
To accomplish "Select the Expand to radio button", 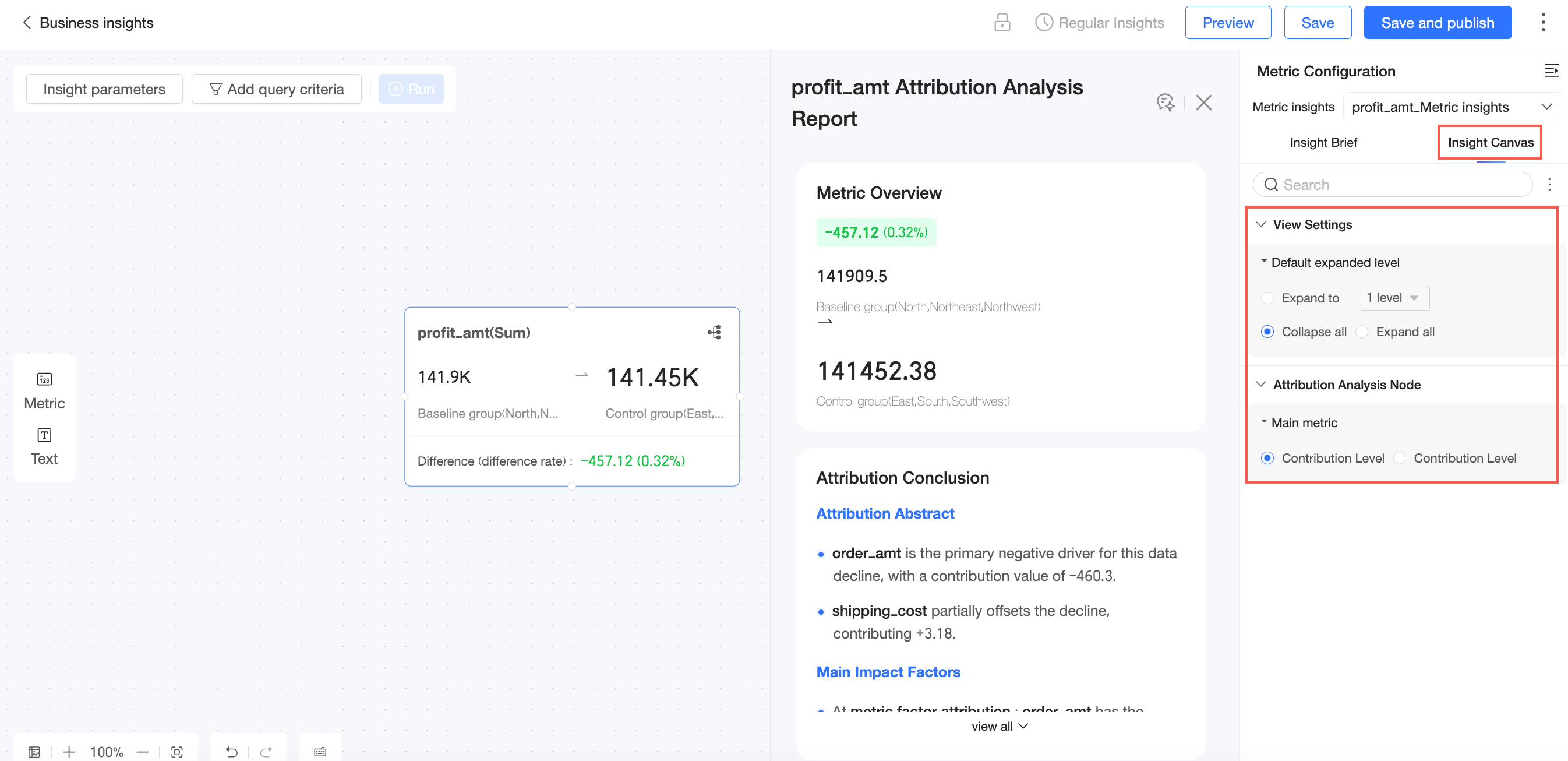I will coord(1267,298).
